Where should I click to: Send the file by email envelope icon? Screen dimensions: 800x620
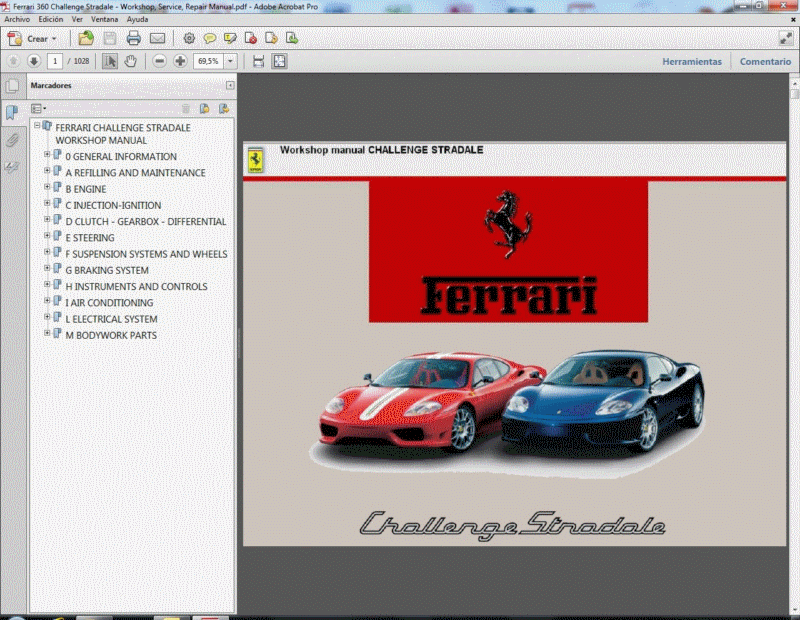(x=157, y=38)
